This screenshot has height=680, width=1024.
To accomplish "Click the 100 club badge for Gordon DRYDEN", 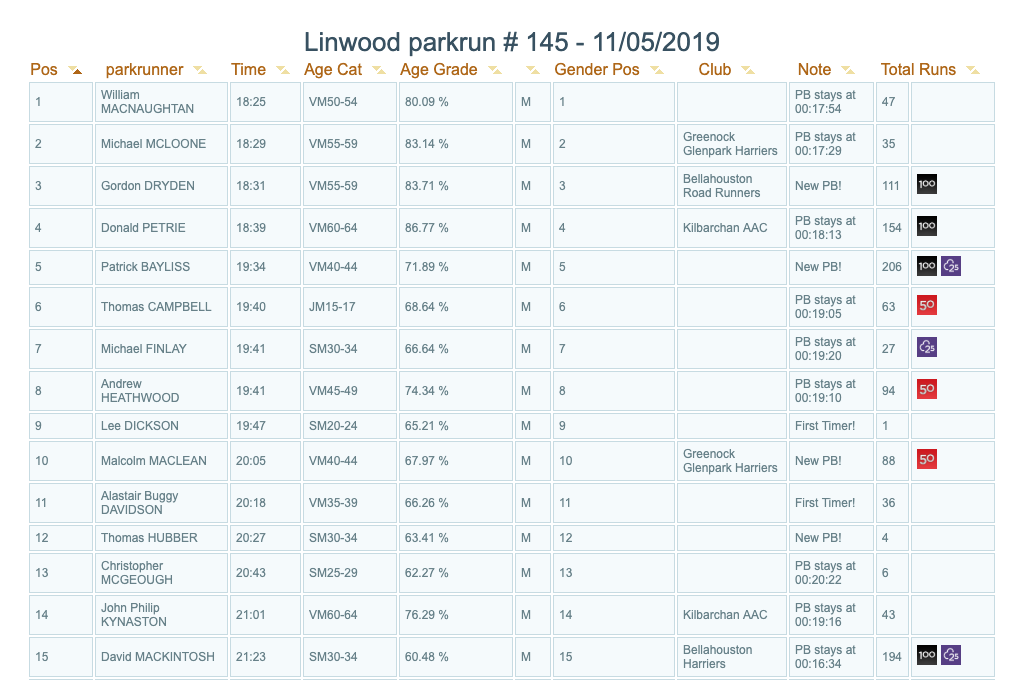I will coord(927,184).
